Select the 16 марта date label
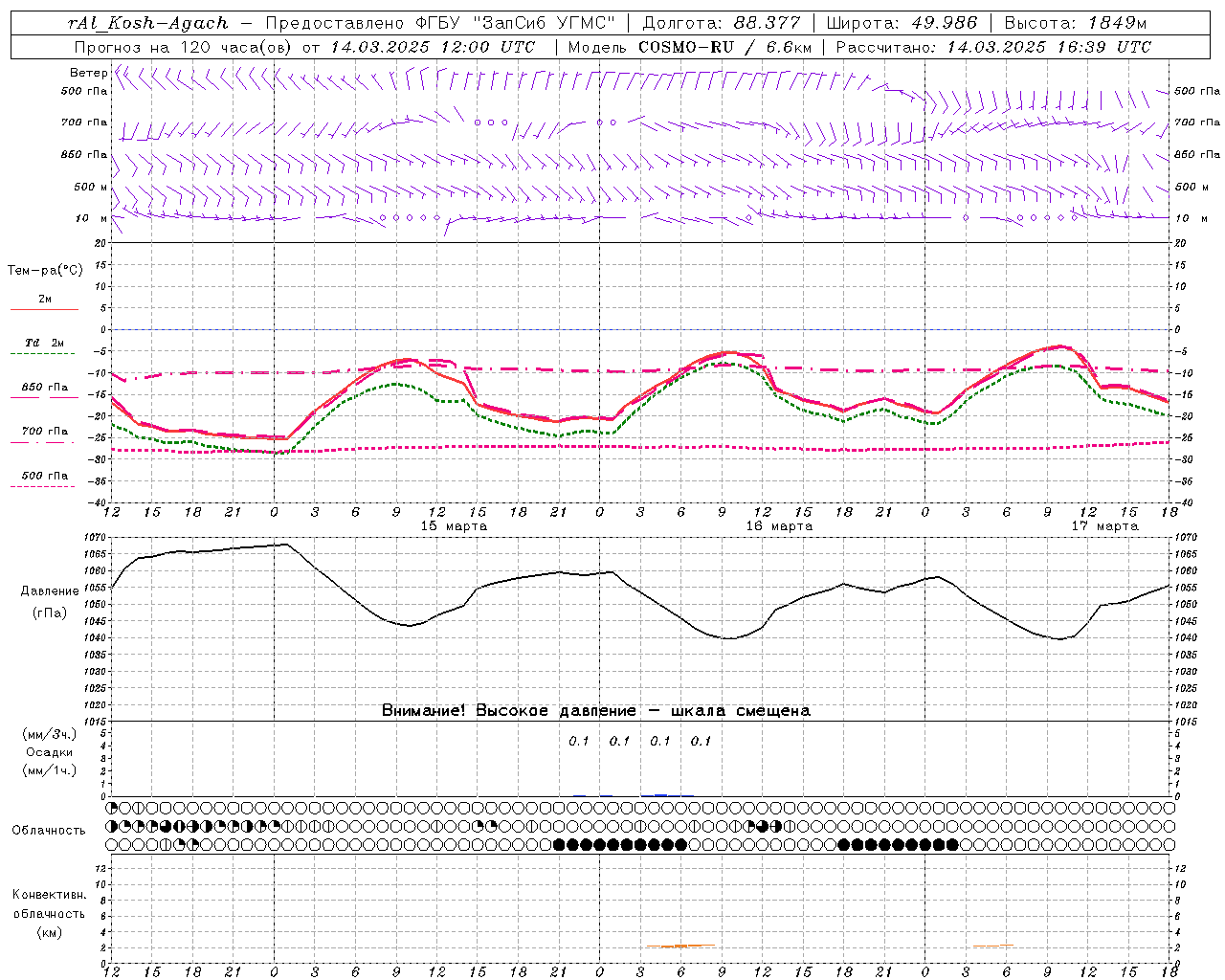Viewport: 1225px width, 980px height. (x=779, y=526)
